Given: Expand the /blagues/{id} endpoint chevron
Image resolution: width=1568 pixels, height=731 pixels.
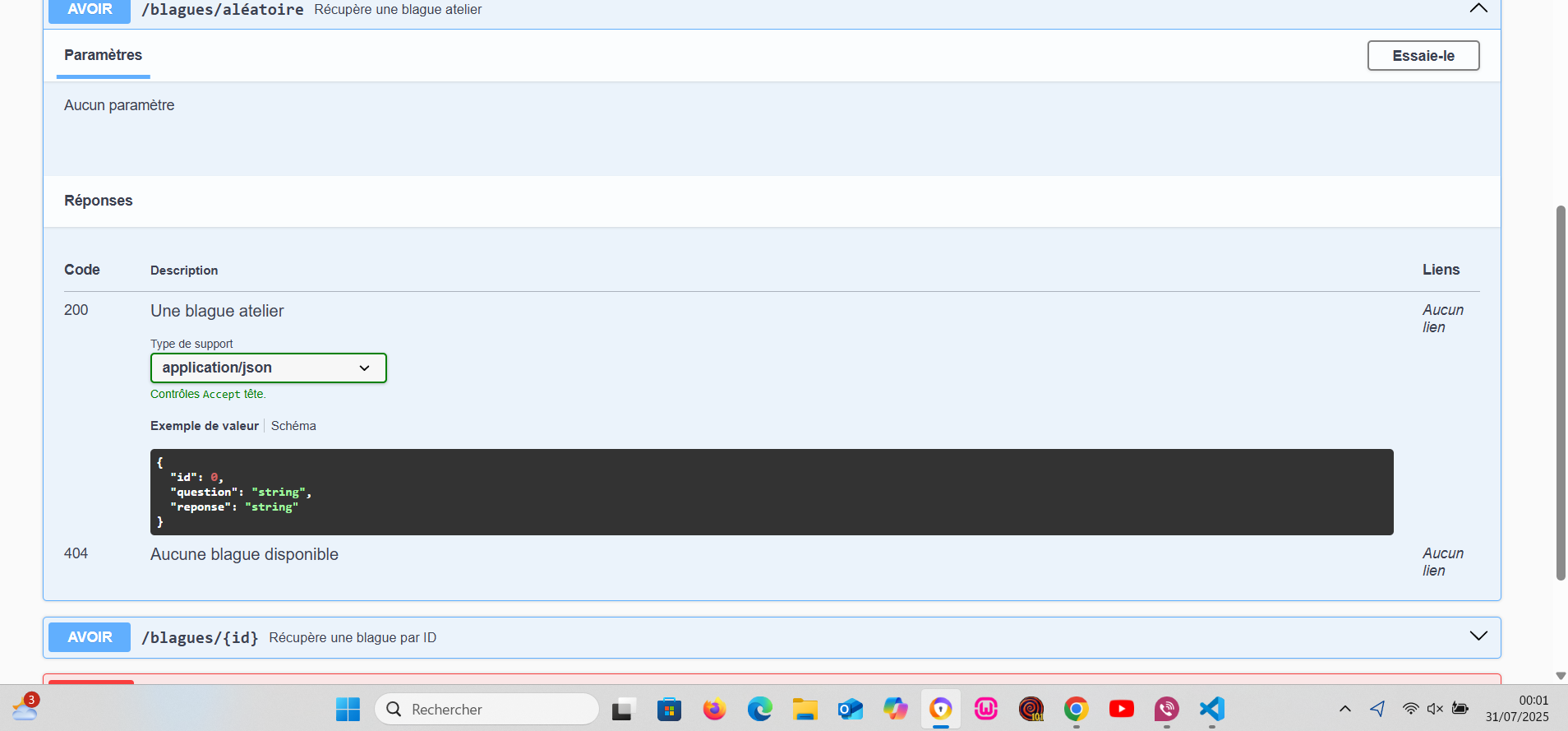Looking at the screenshot, I should [x=1478, y=636].
